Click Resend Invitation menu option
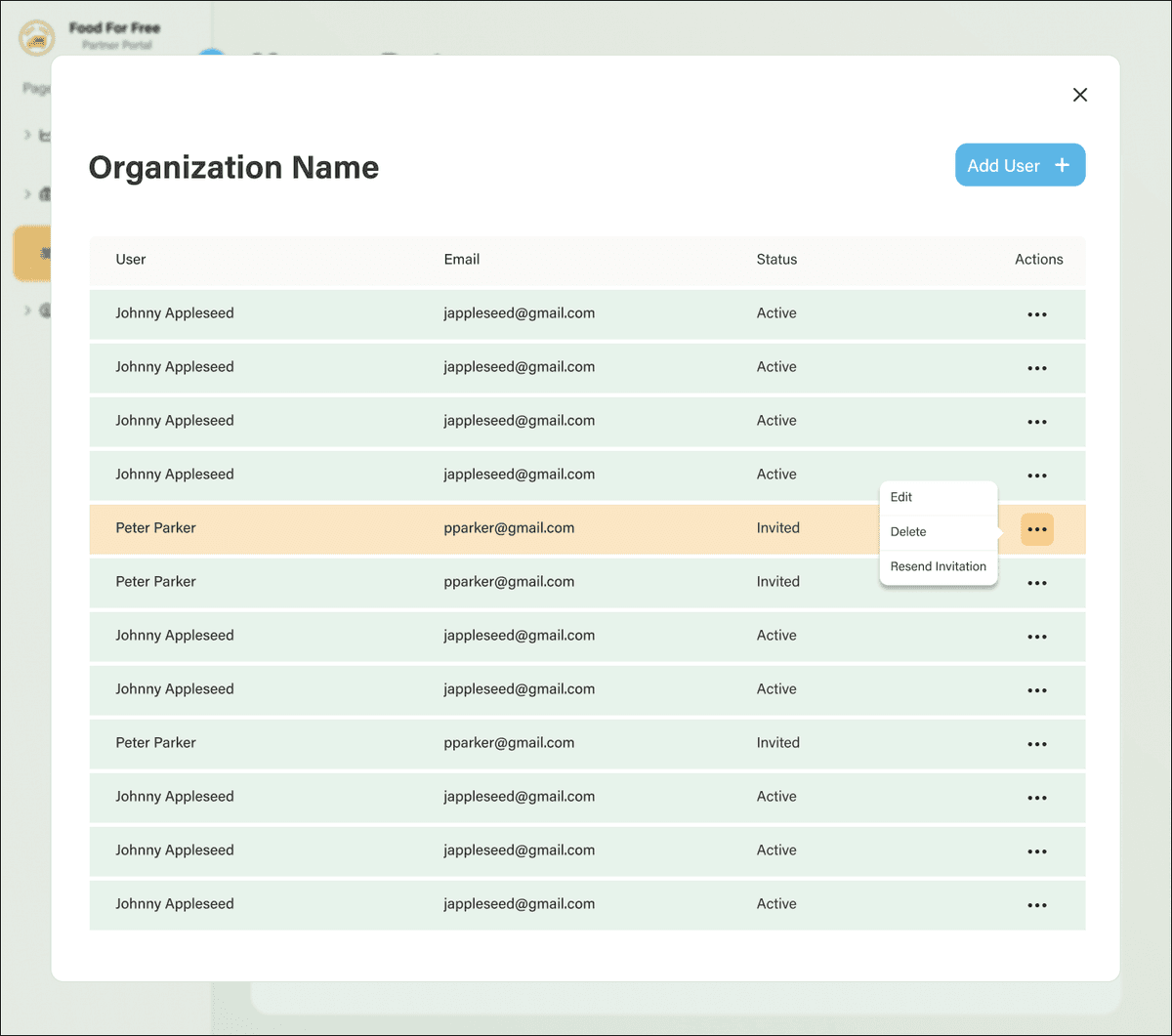1172x1036 pixels. 938,566
